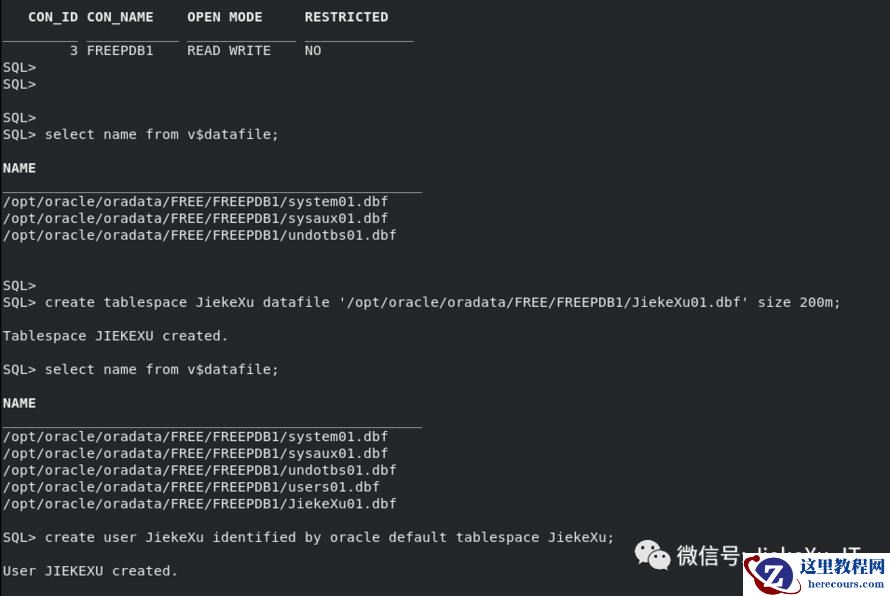Click the CON_NAME column header
The width and height of the screenshot is (890, 596).
tap(120, 17)
